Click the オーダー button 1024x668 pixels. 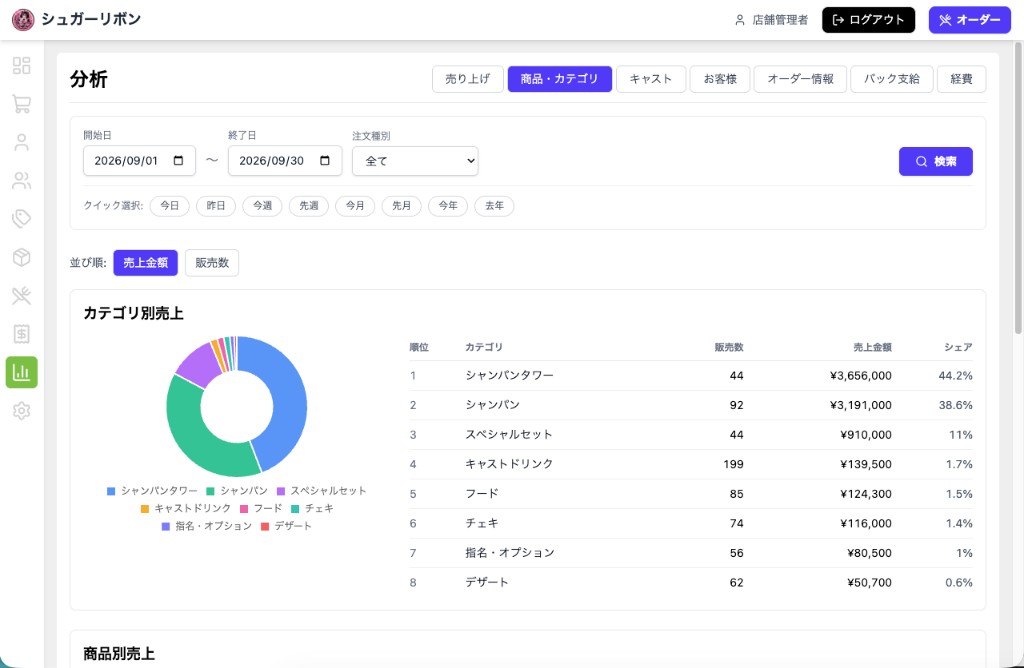970,20
